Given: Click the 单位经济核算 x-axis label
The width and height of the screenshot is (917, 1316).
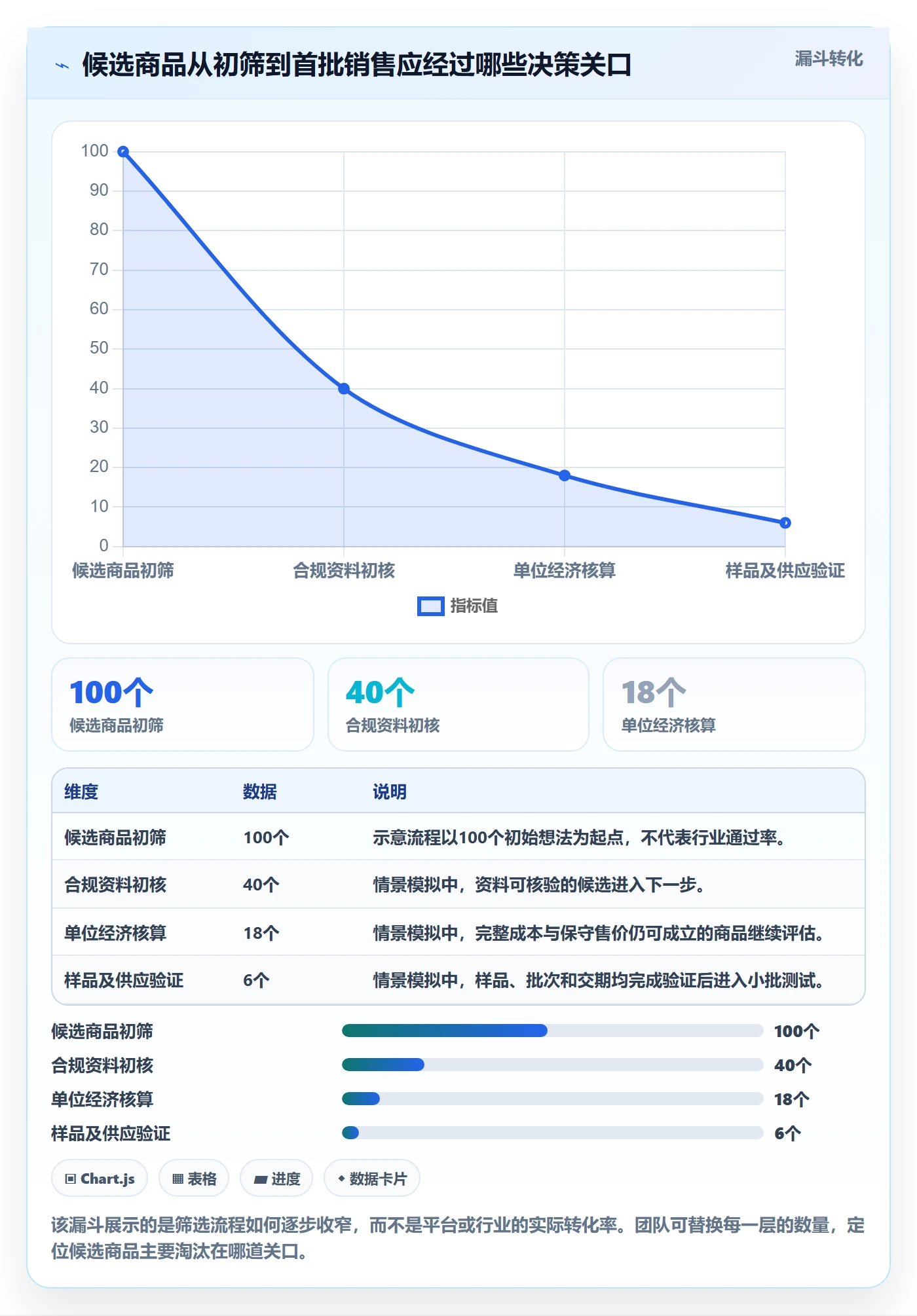Looking at the screenshot, I should tap(565, 571).
